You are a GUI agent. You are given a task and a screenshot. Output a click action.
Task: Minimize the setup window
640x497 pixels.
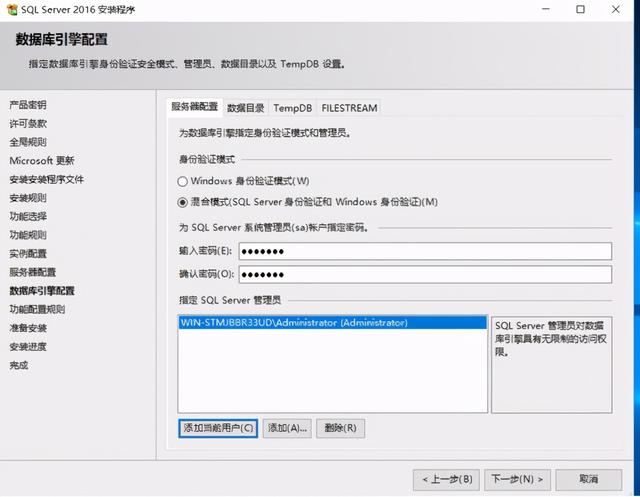click(x=546, y=9)
